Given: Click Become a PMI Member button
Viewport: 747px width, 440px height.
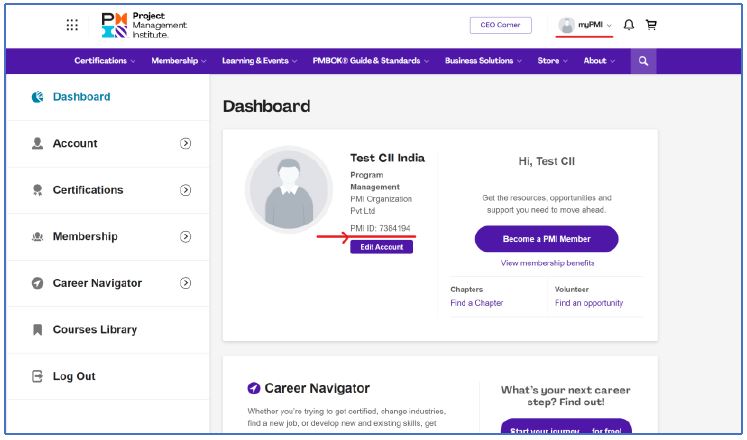Looking at the screenshot, I should click(546, 239).
